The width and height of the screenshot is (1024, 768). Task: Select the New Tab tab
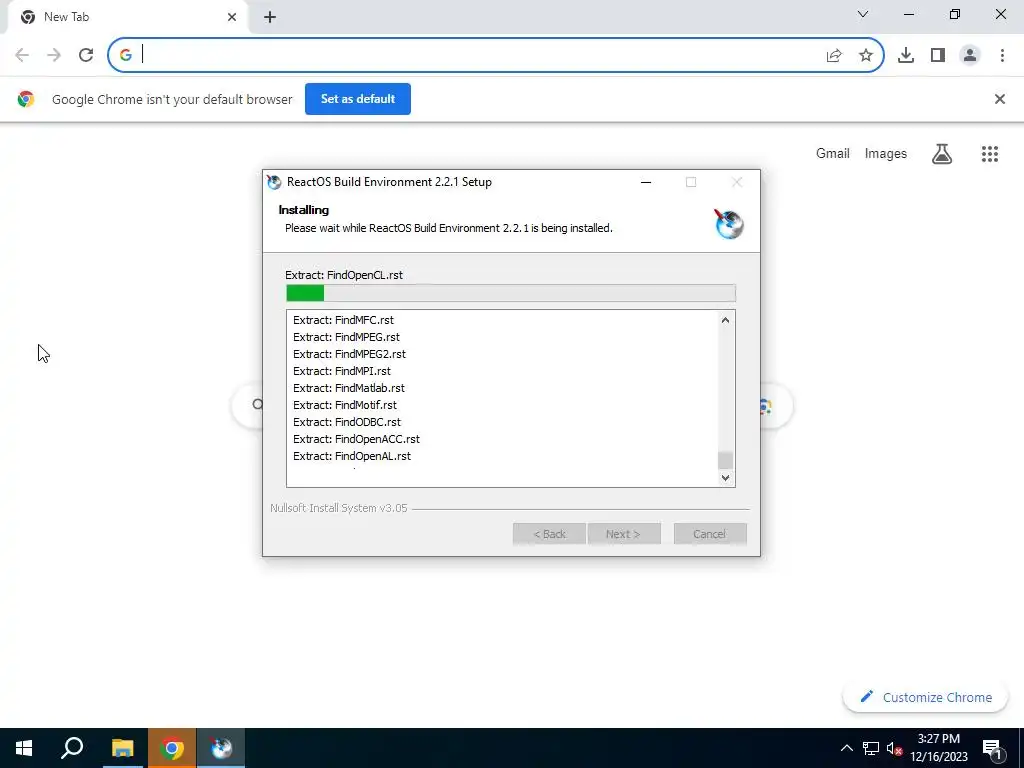click(127, 17)
